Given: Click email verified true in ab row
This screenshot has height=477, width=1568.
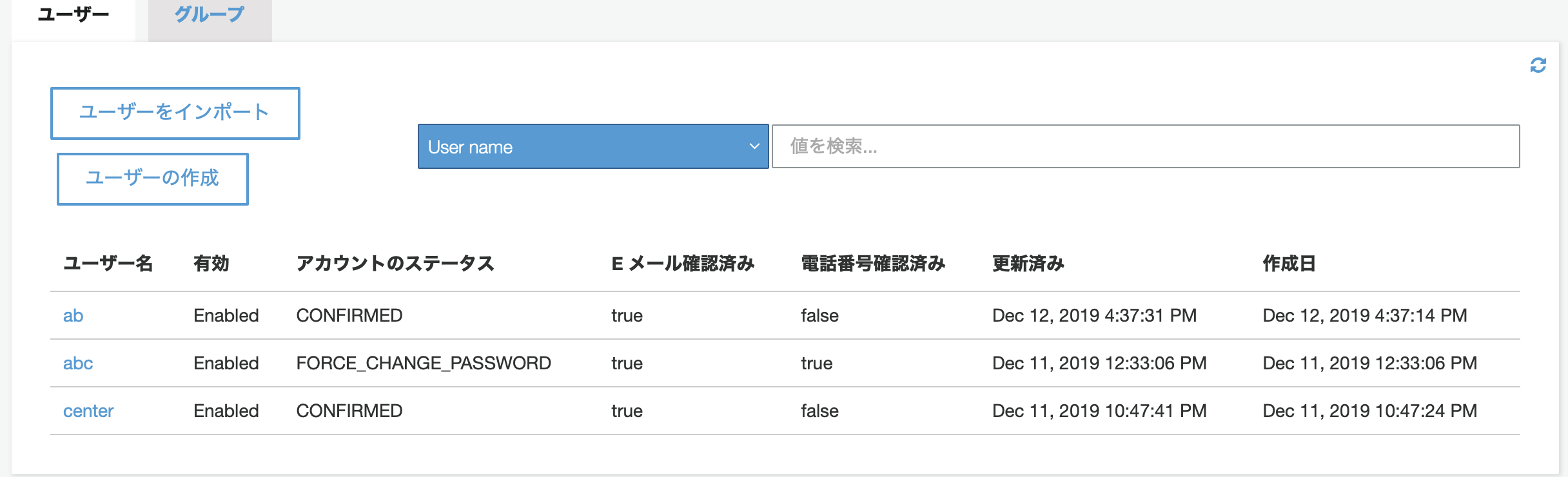Looking at the screenshot, I should pos(627,315).
